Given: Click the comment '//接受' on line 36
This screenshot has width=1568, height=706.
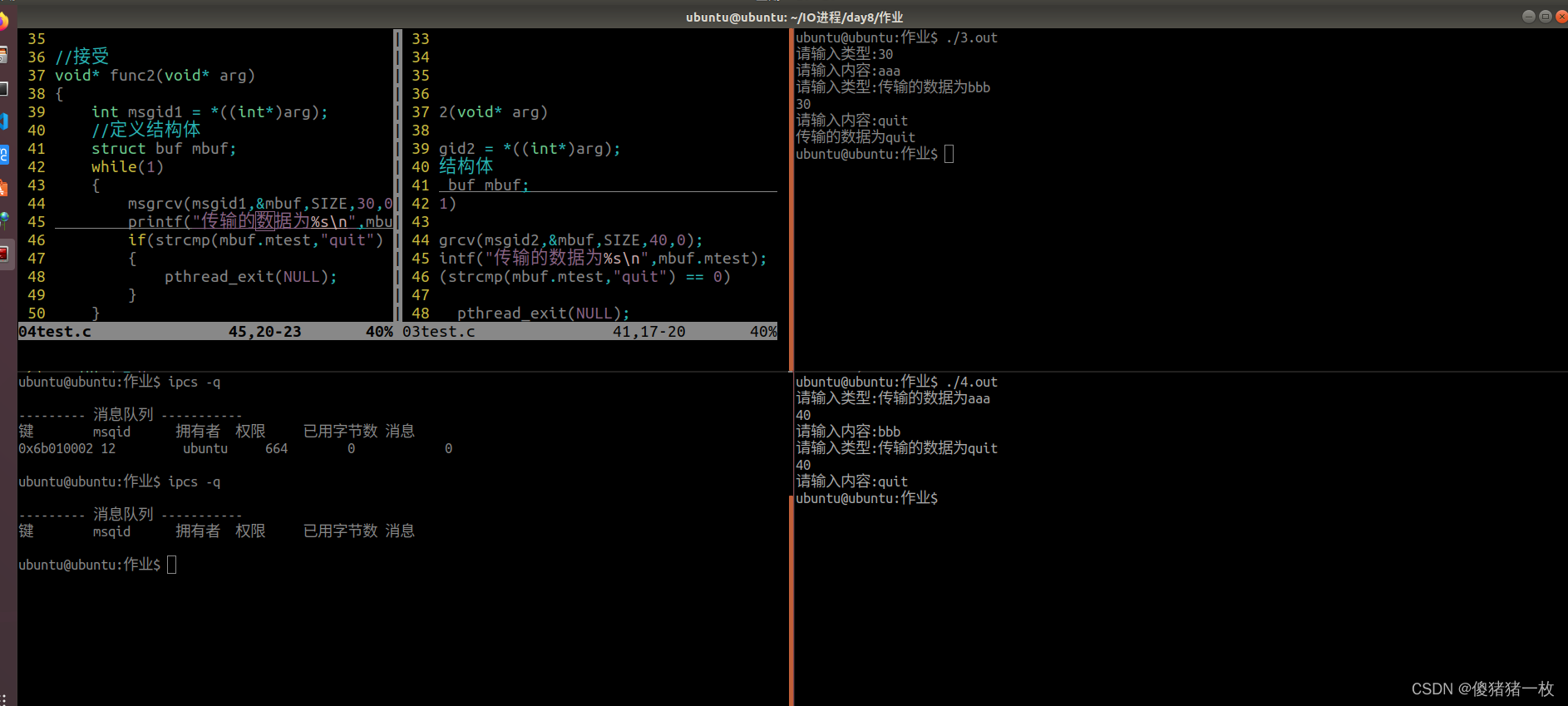Looking at the screenshot, I should pos(82,57).
